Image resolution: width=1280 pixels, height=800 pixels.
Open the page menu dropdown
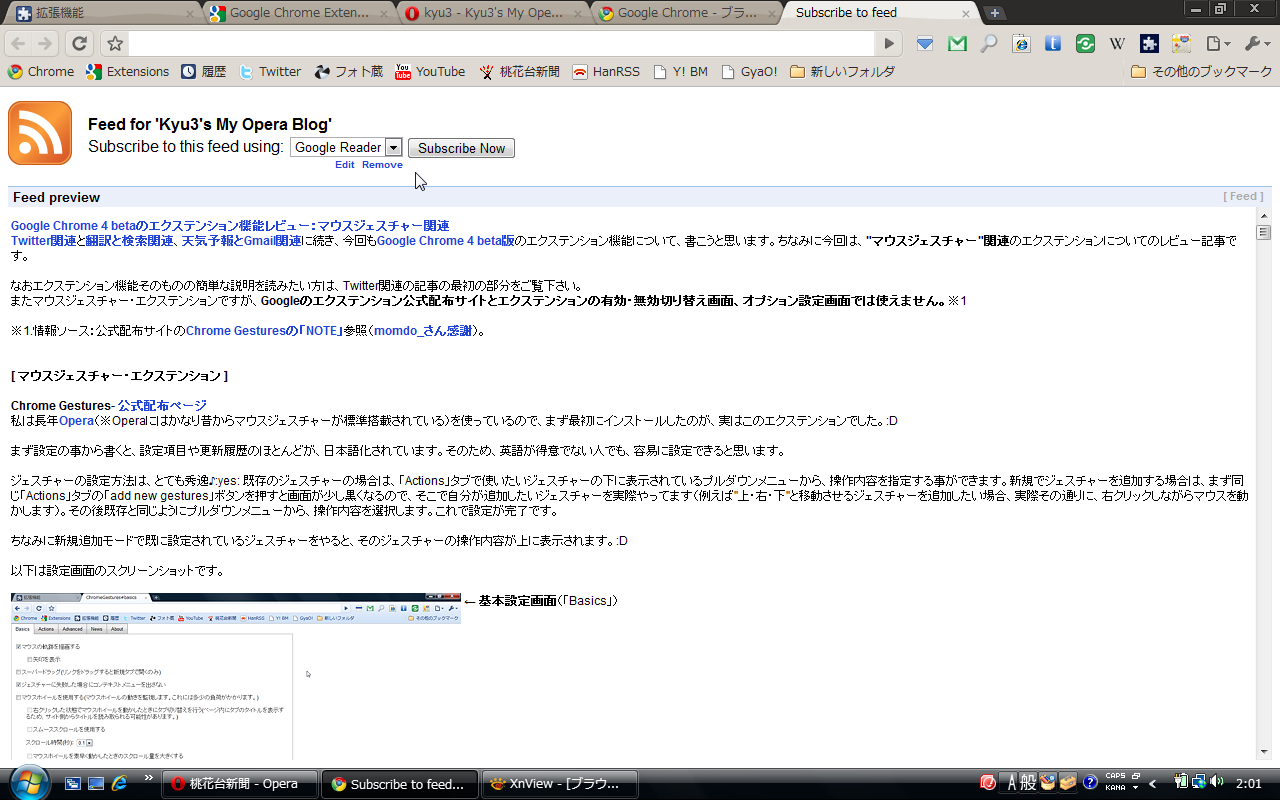[1217, 44]
